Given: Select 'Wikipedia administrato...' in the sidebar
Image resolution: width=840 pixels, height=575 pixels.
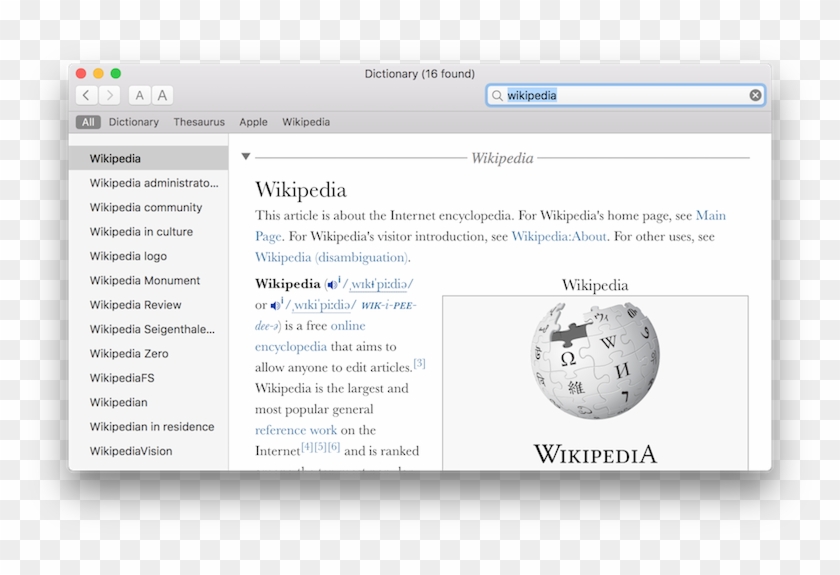Looking at the screenshot, I should 148,183.
